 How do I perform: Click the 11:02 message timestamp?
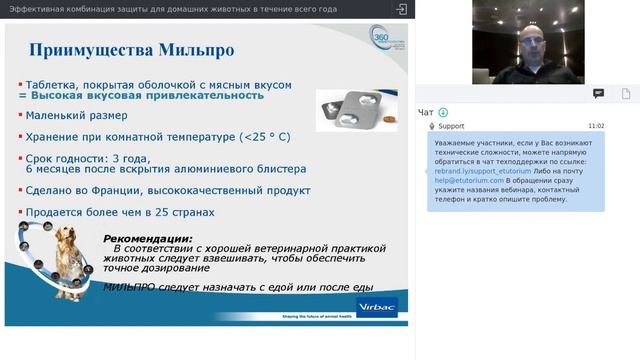coord(596,126)
